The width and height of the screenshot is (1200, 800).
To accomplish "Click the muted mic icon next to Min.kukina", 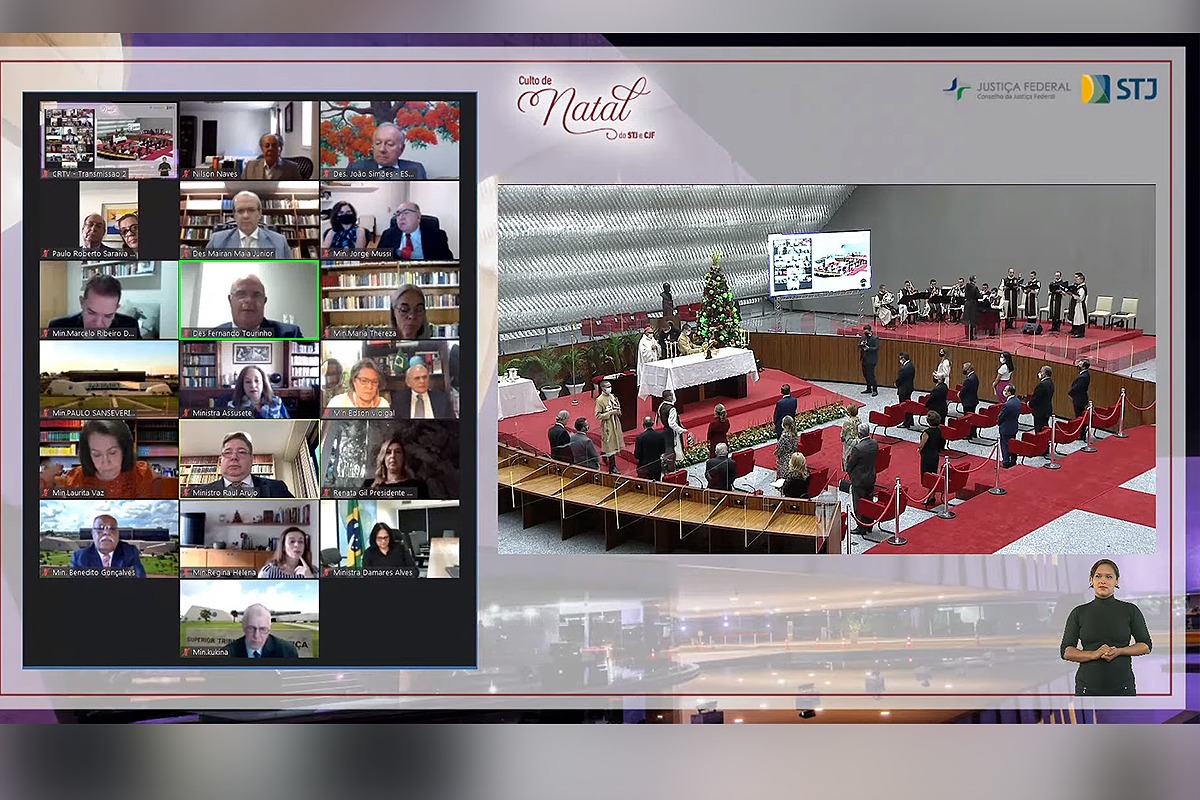I will 186,652.
